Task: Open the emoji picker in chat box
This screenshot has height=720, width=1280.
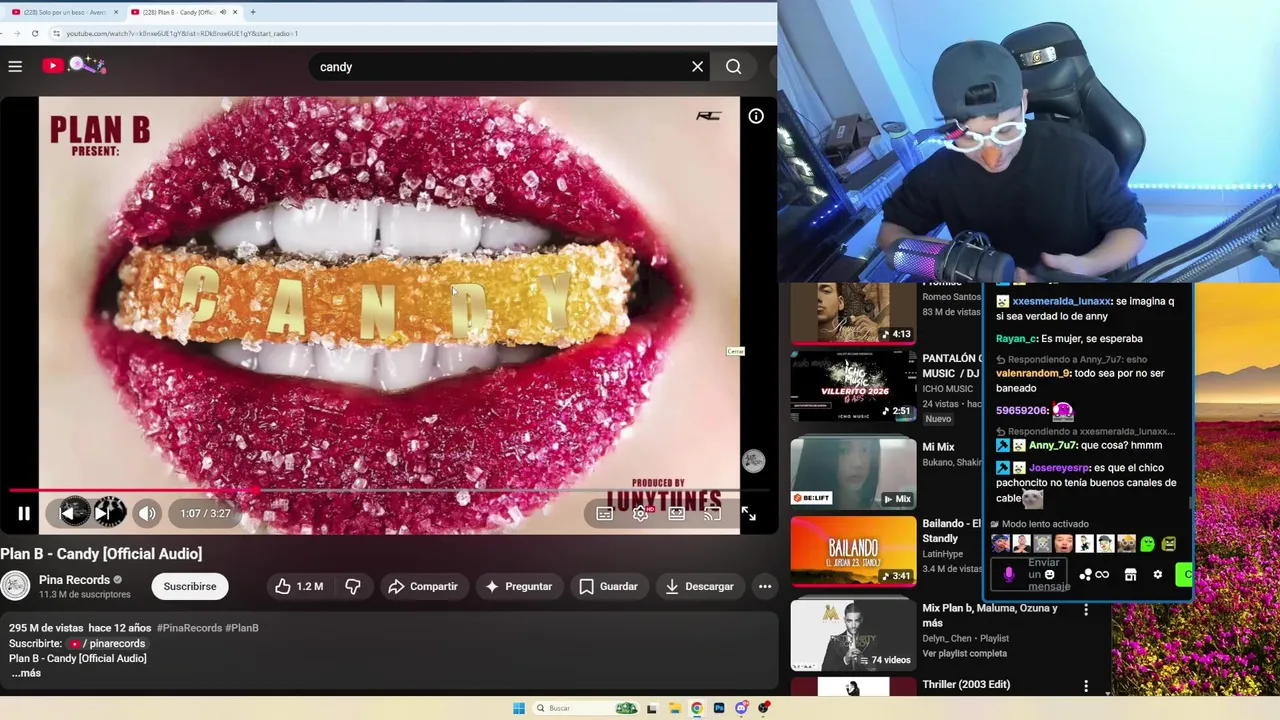Action: pyautogui.click(x=1049, y=575)
